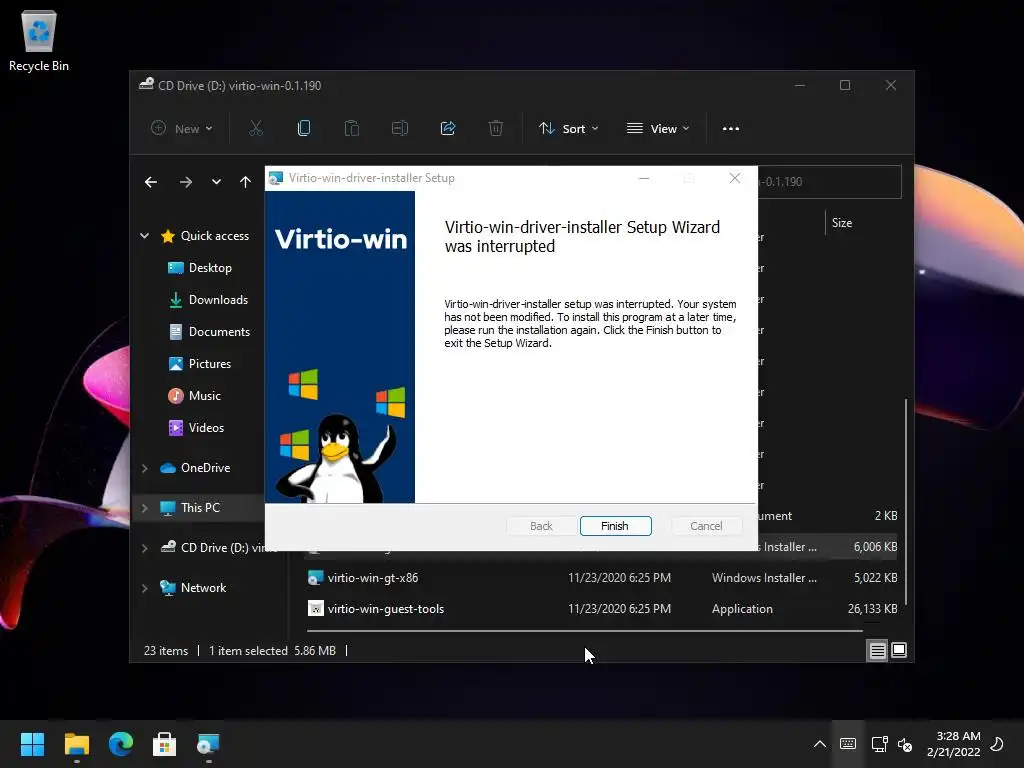Switch to the details view layout icon

click(x=877, y=650)
